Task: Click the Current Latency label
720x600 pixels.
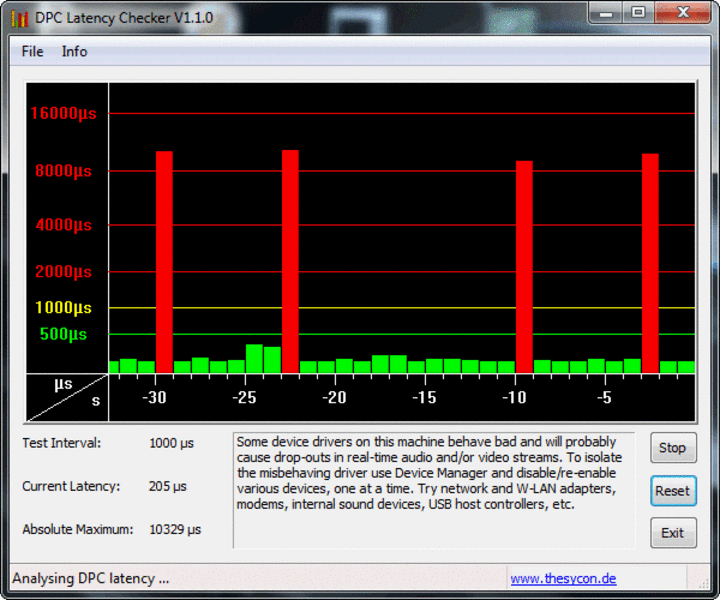Action: tap(71, 486)
